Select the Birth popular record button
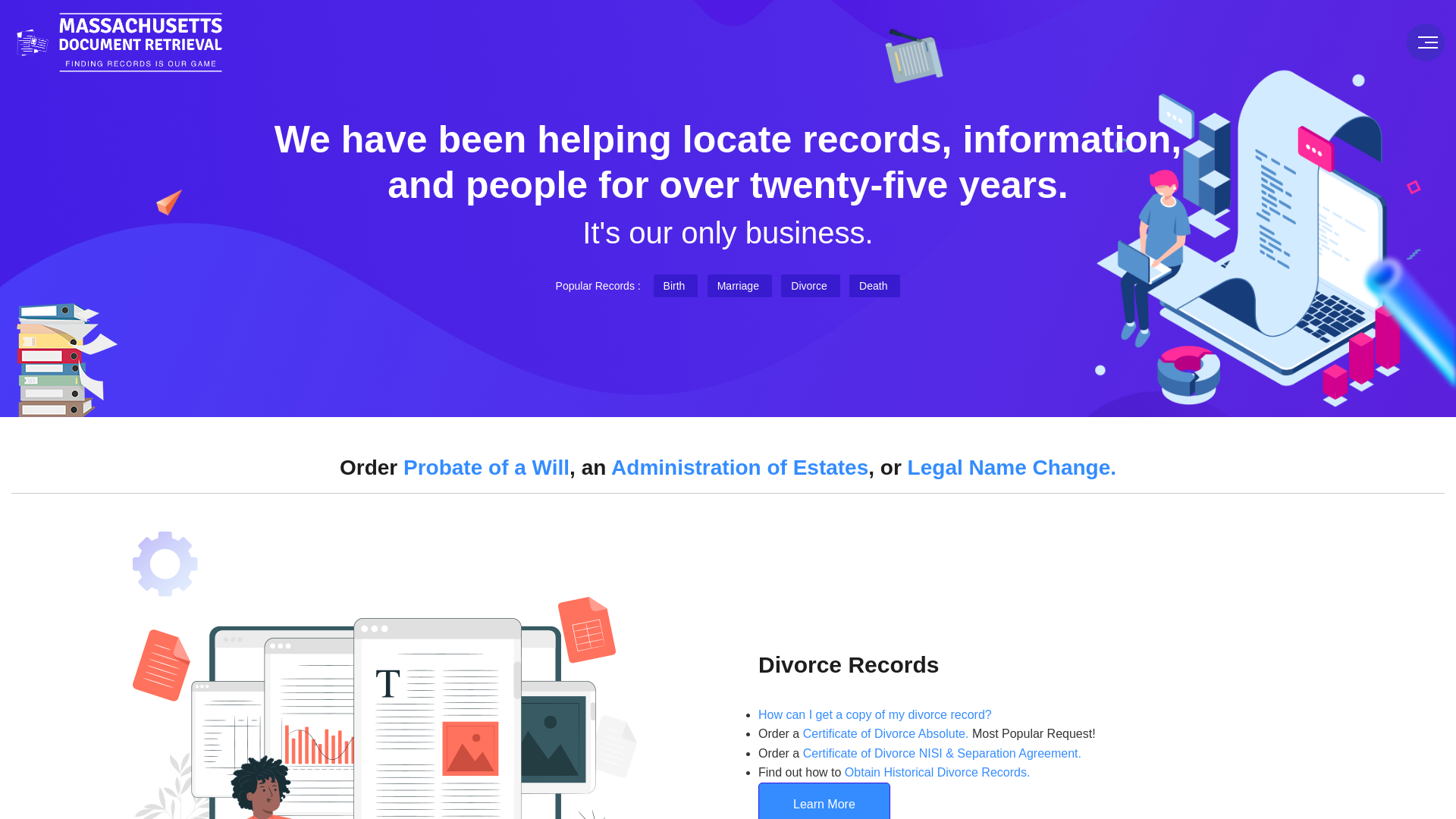This screenshot has width=1456, height=819. [675, 286]
